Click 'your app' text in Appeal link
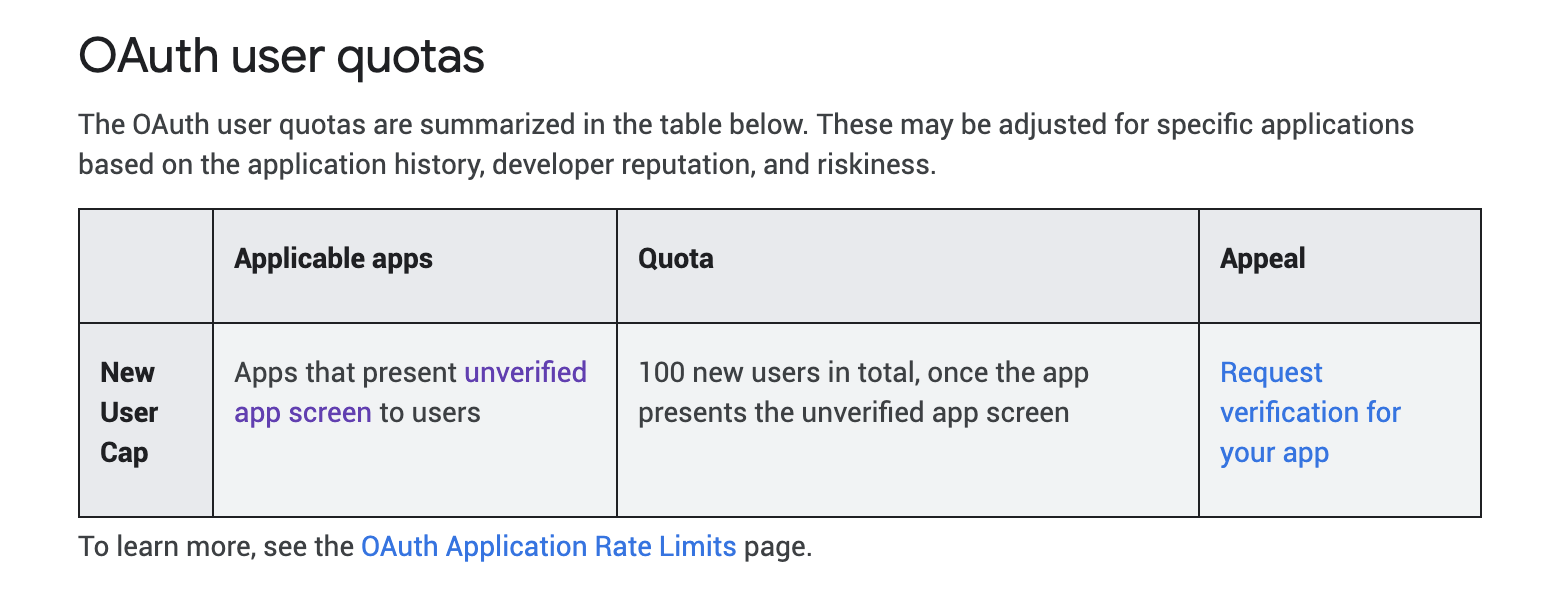This screenshot has width=1568, height=614. (1274, 452)
